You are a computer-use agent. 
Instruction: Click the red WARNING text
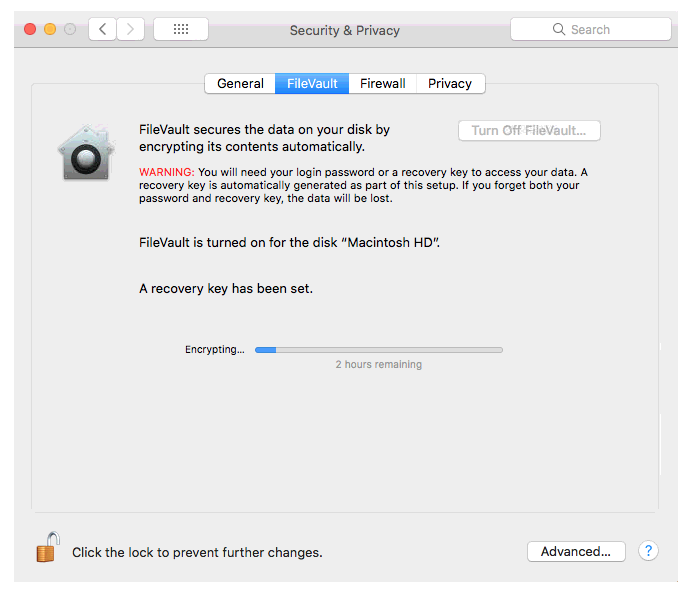[166, 172]
